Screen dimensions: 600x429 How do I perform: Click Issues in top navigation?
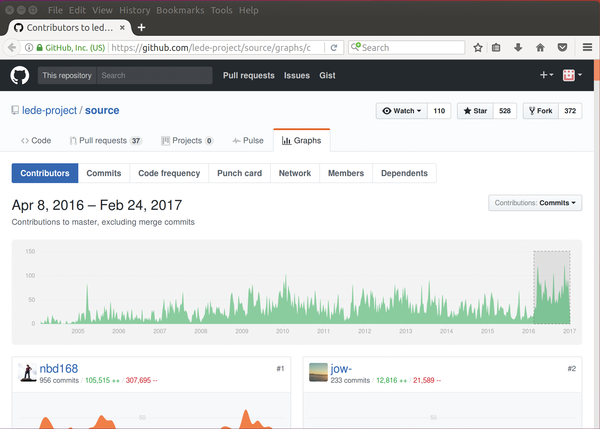point(297,75)
